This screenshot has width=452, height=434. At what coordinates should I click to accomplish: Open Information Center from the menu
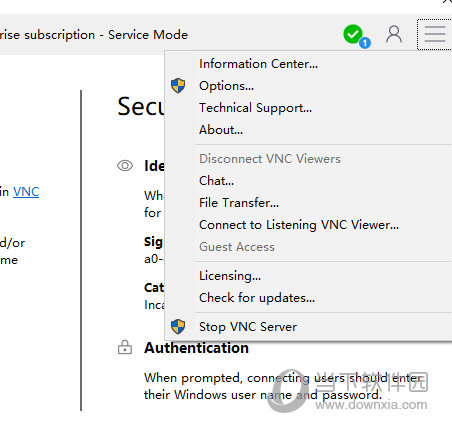click(x=258, y=64)
